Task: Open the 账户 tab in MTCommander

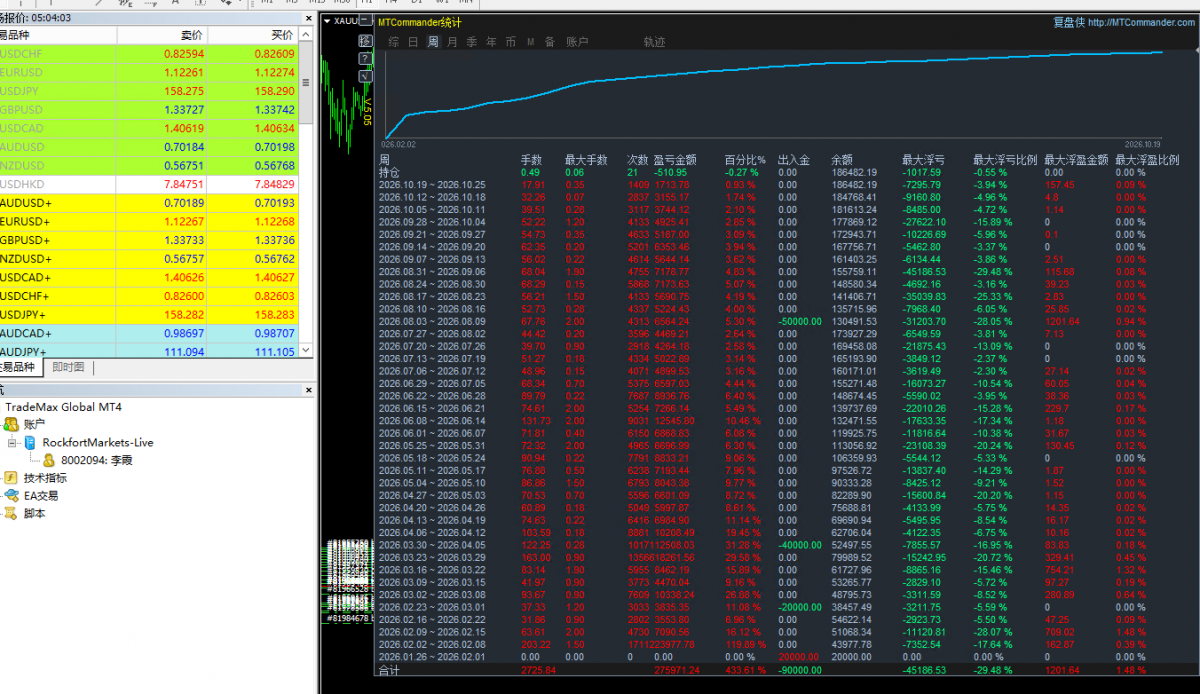Action: [x=577, y=42]
